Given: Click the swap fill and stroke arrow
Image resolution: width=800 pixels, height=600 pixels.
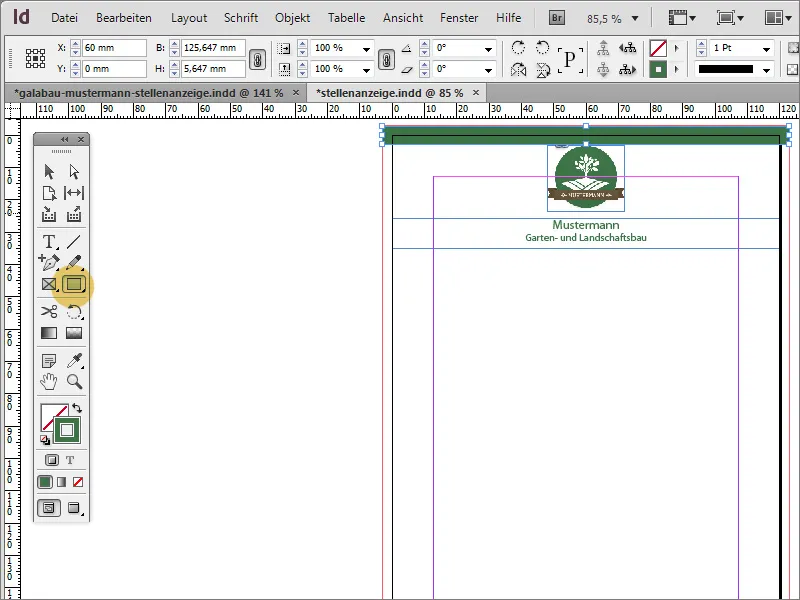Looking at the screenshot, I should [x=77, y=408].
